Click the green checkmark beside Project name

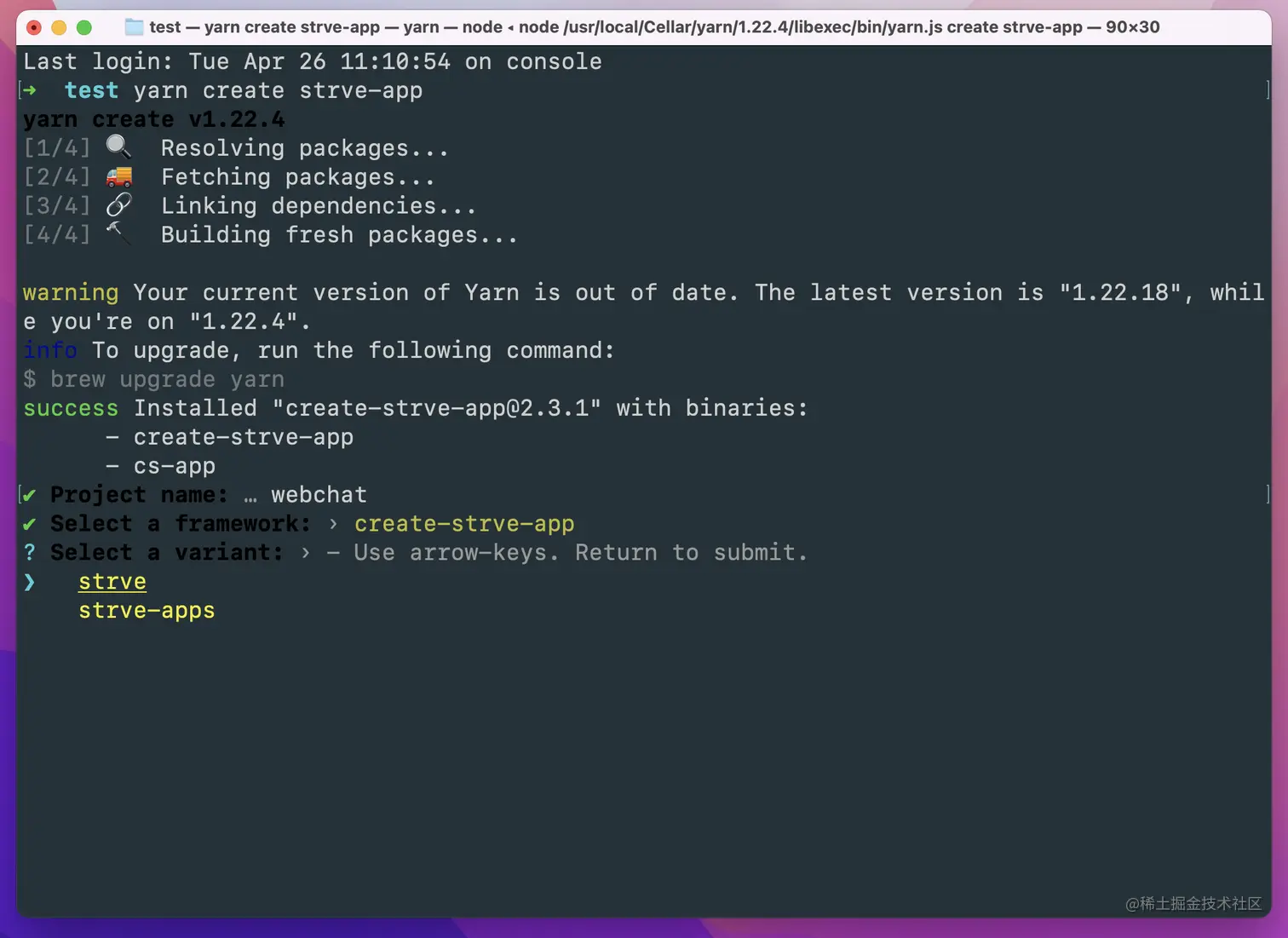(x=30, y=495)
